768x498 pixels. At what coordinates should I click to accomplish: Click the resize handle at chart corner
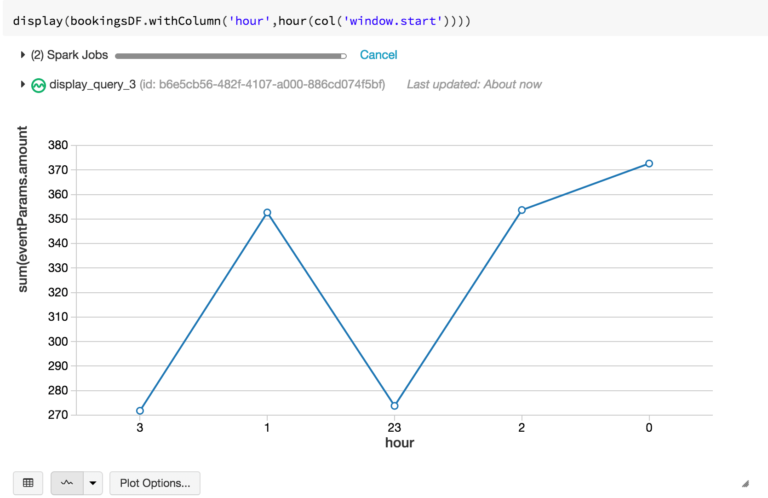click(x=745, y=484)
